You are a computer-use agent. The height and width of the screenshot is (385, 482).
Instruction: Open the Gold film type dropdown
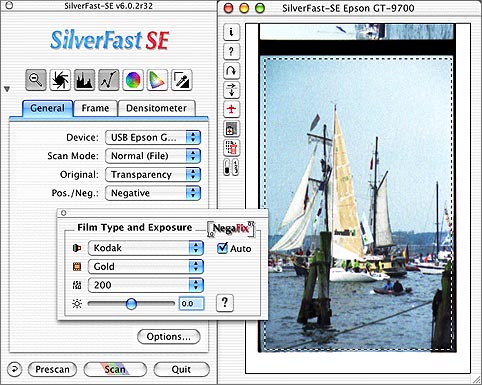146,266
